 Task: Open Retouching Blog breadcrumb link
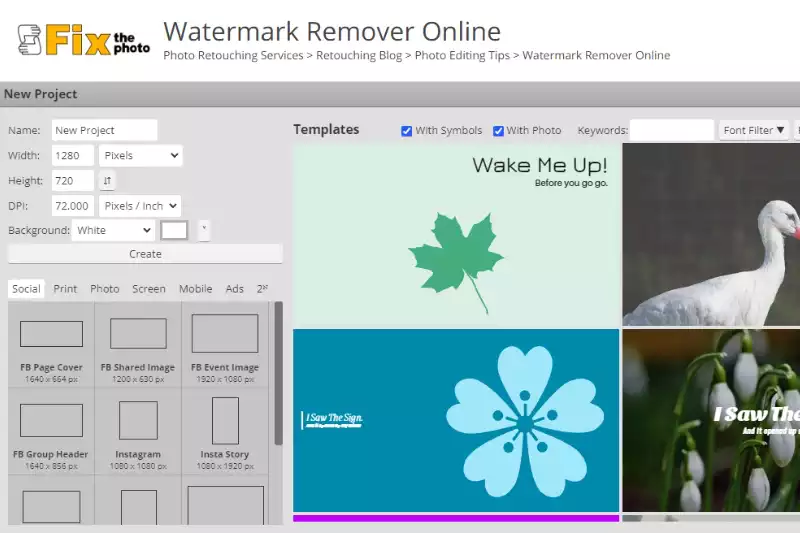[x=359, y=55]
